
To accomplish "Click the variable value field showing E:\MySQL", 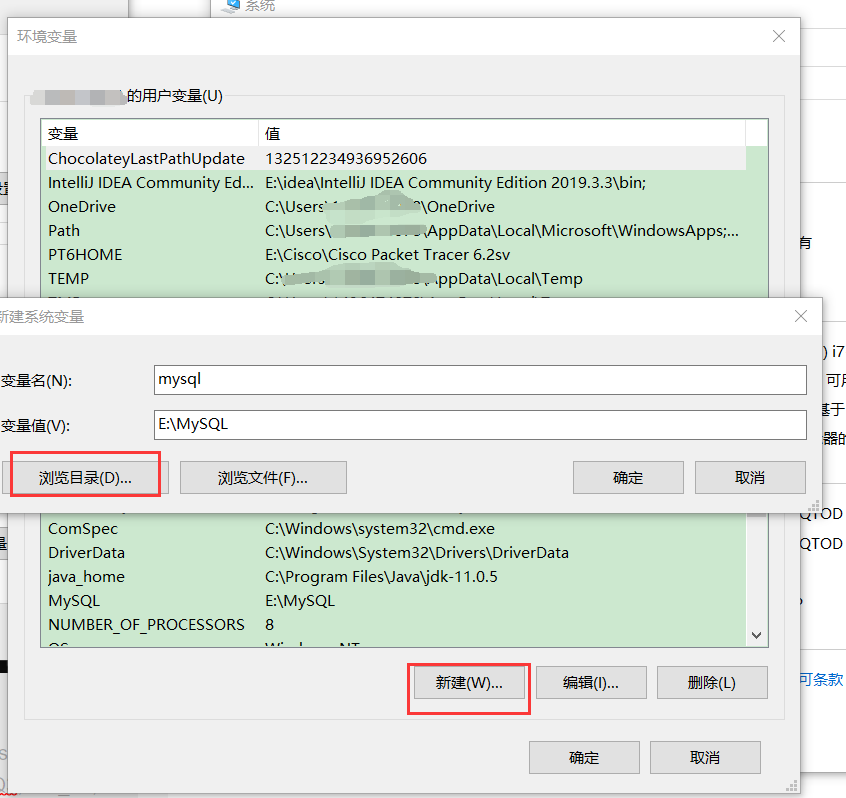I will 480,424.
